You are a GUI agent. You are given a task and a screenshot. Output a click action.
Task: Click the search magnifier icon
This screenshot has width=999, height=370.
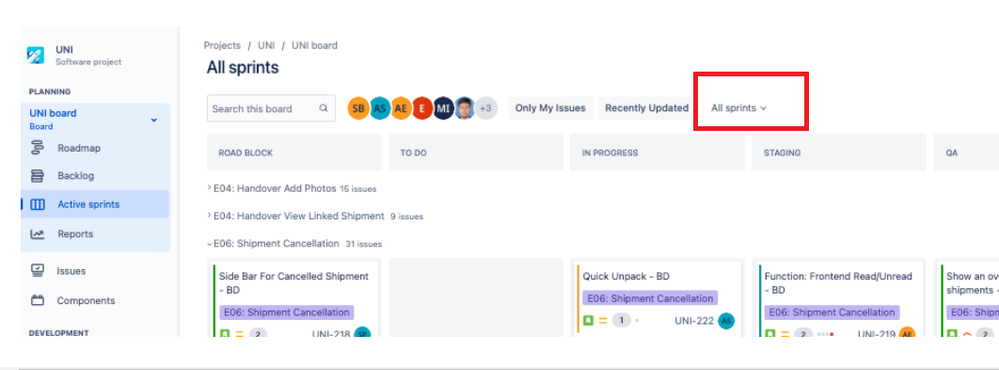click(324, 108)
